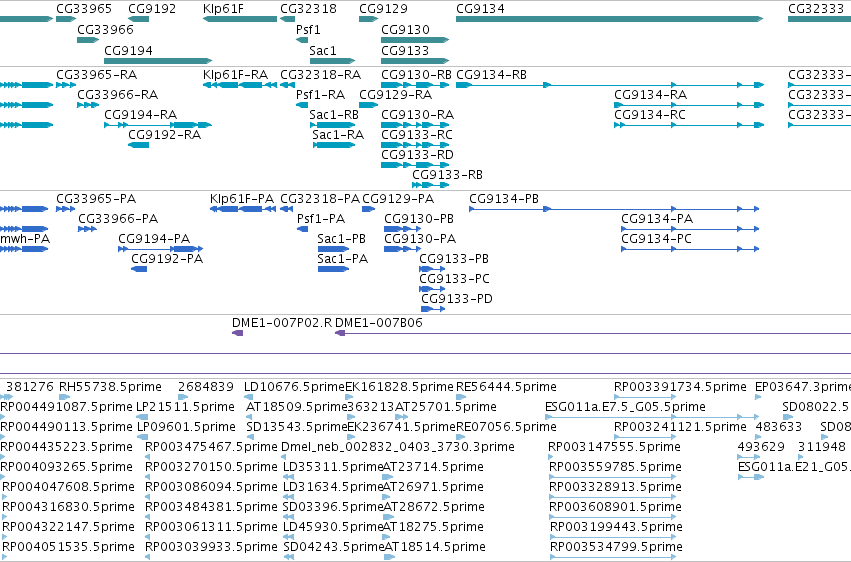
Task: Select the CG9133-PD protein label
Action: click(457, 299)
